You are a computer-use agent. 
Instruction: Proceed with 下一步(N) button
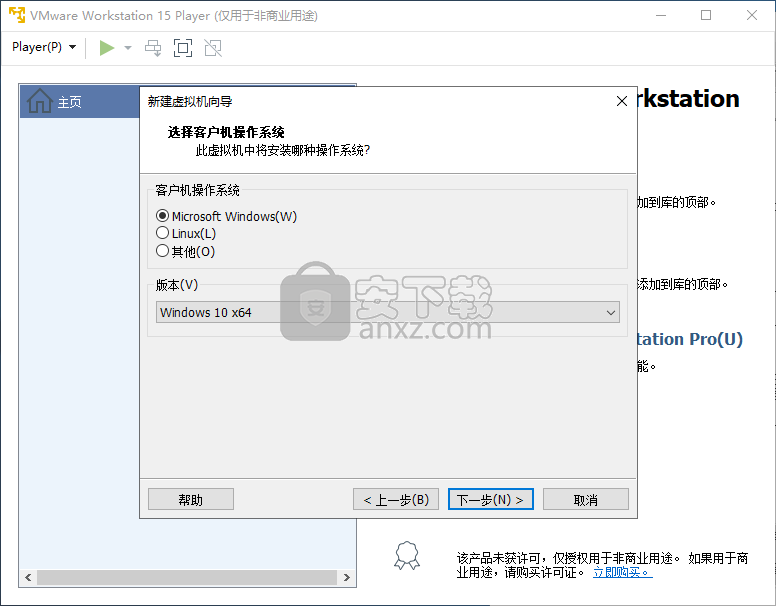click(490, 500)
